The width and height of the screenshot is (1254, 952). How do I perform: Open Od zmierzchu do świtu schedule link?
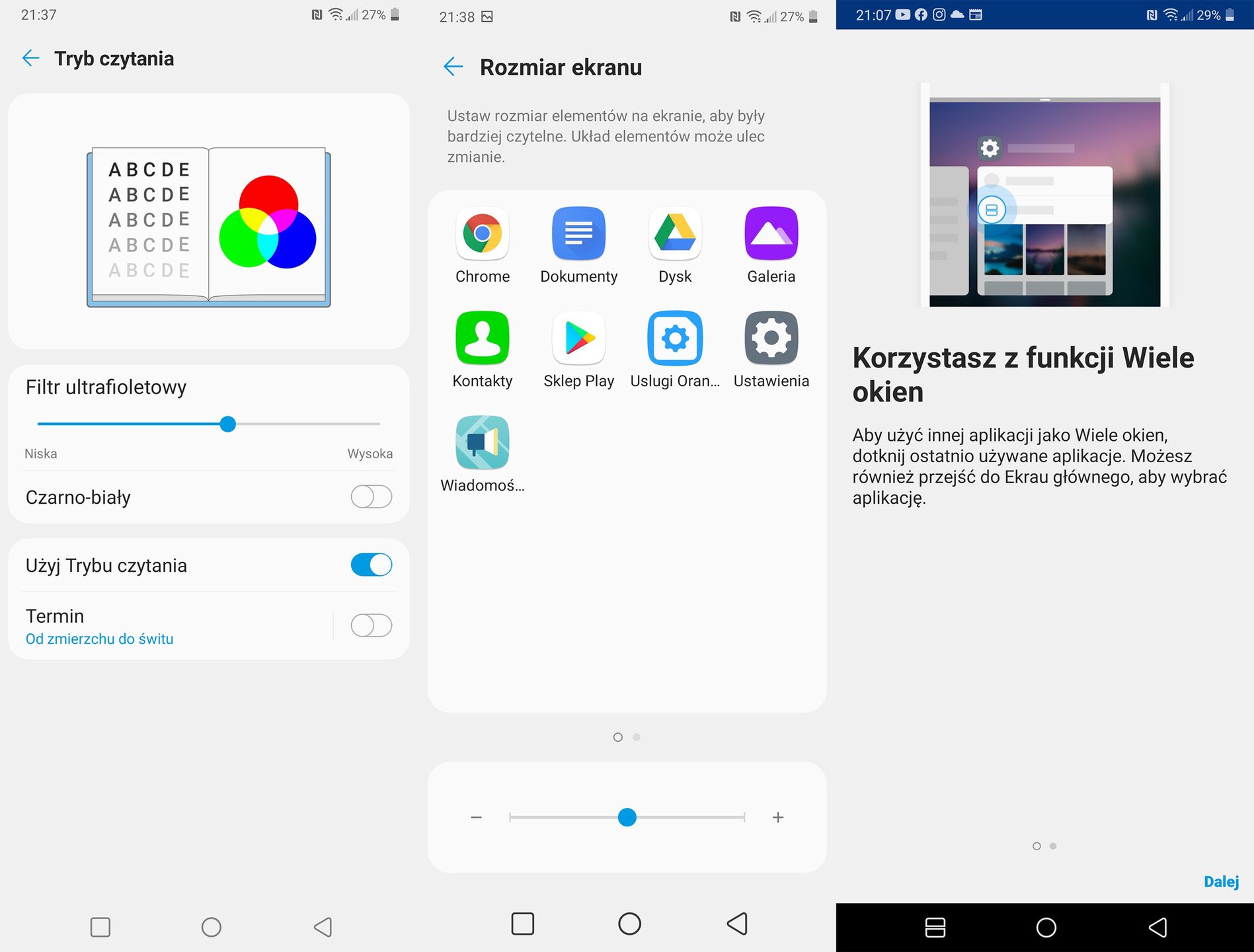tap(99, 639)
